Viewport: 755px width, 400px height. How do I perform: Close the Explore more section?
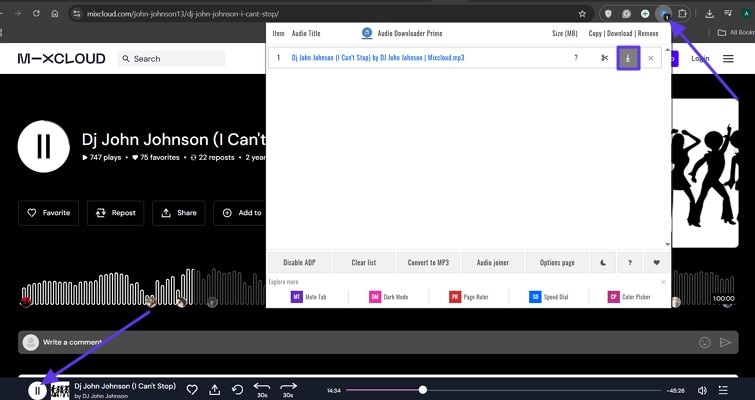(664, 282)
